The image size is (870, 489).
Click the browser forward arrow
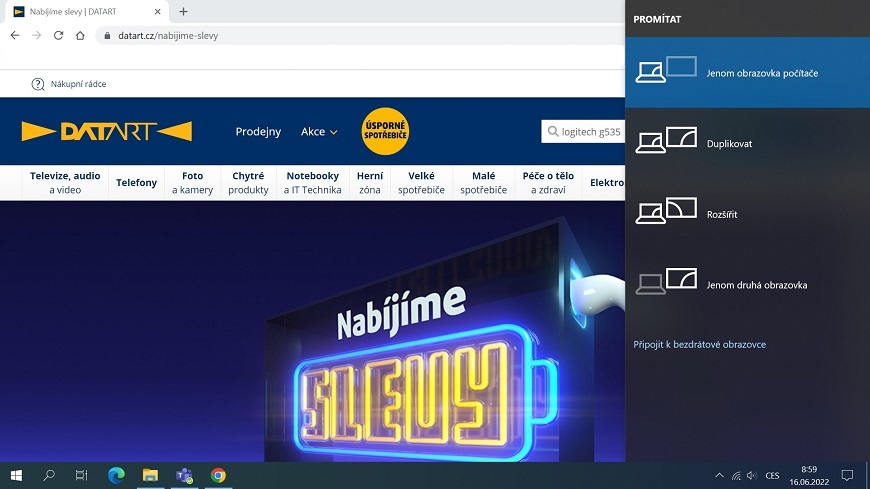(x=37, y=35)
